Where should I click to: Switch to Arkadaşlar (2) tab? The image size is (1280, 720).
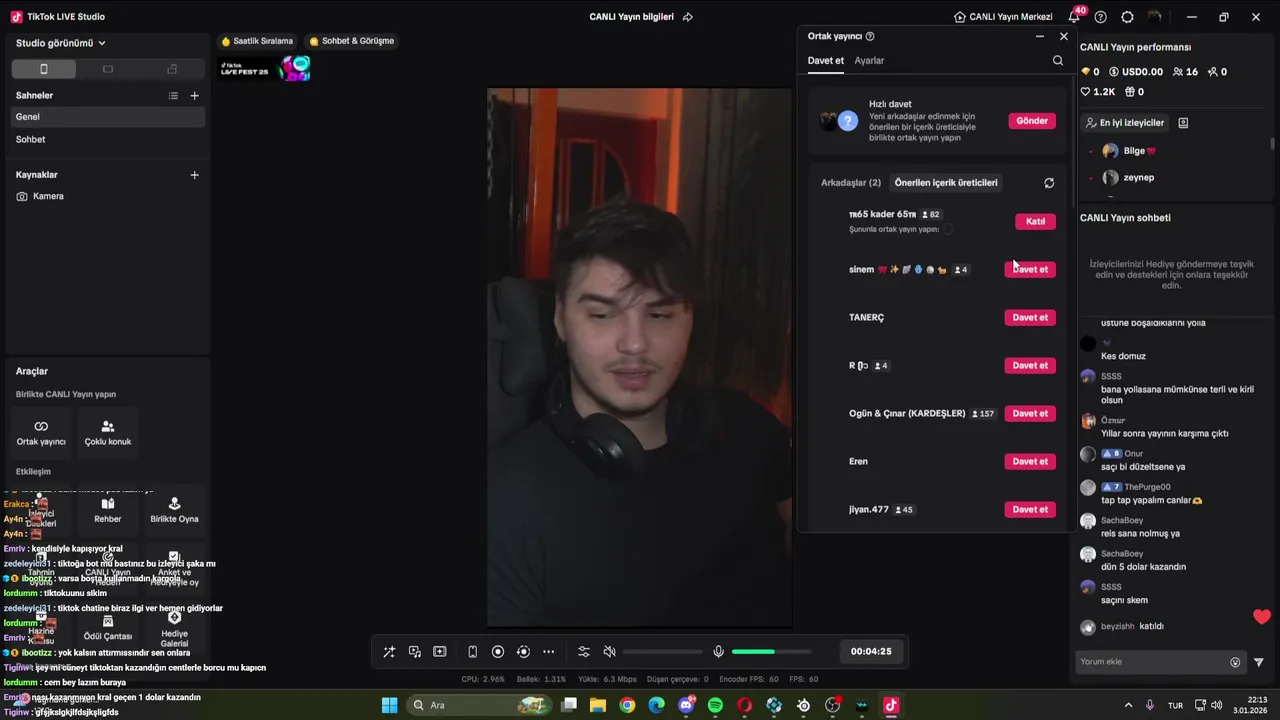851,183
